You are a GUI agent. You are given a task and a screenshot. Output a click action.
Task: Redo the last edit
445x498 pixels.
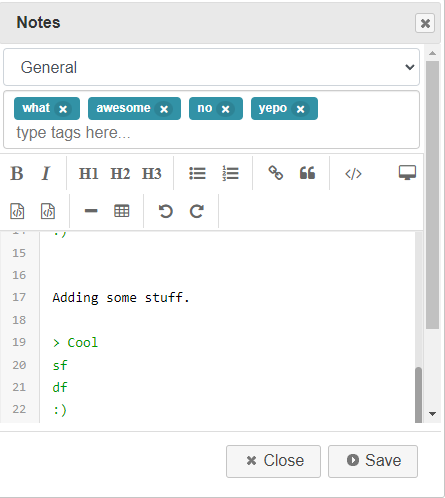coord(197,211)
